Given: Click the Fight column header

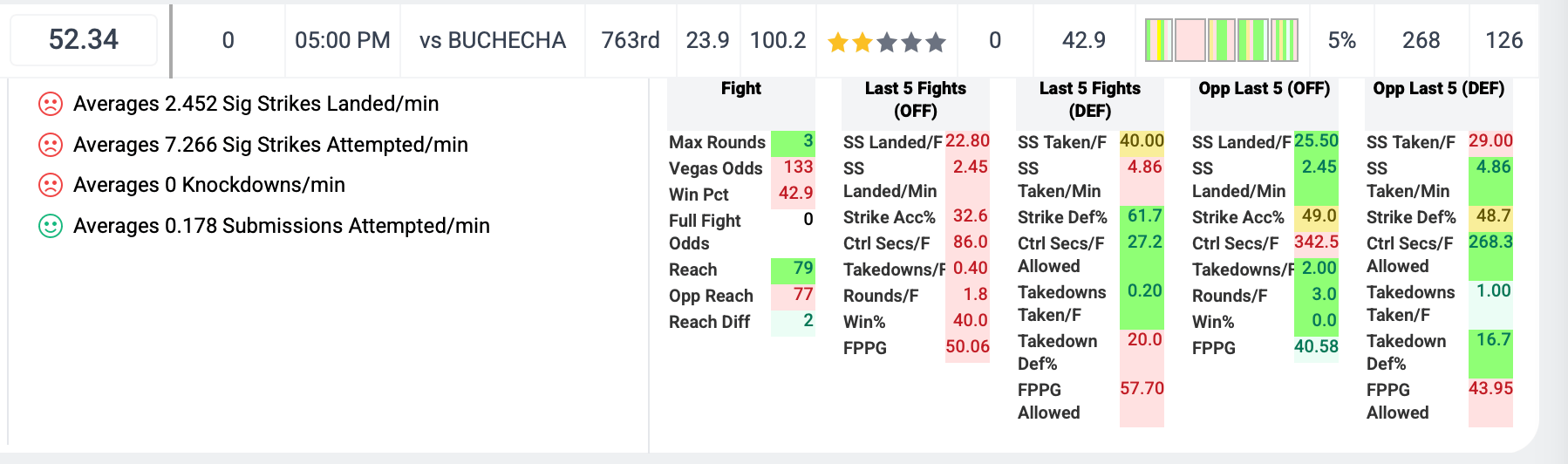Looking at the screenshot, I should click(741, 88).
